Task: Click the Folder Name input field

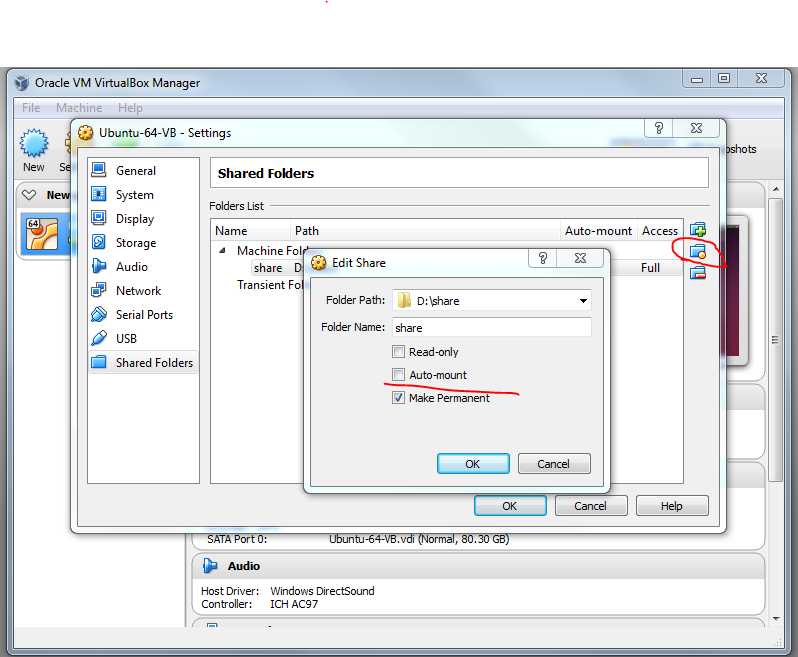Action: point(492,327)
